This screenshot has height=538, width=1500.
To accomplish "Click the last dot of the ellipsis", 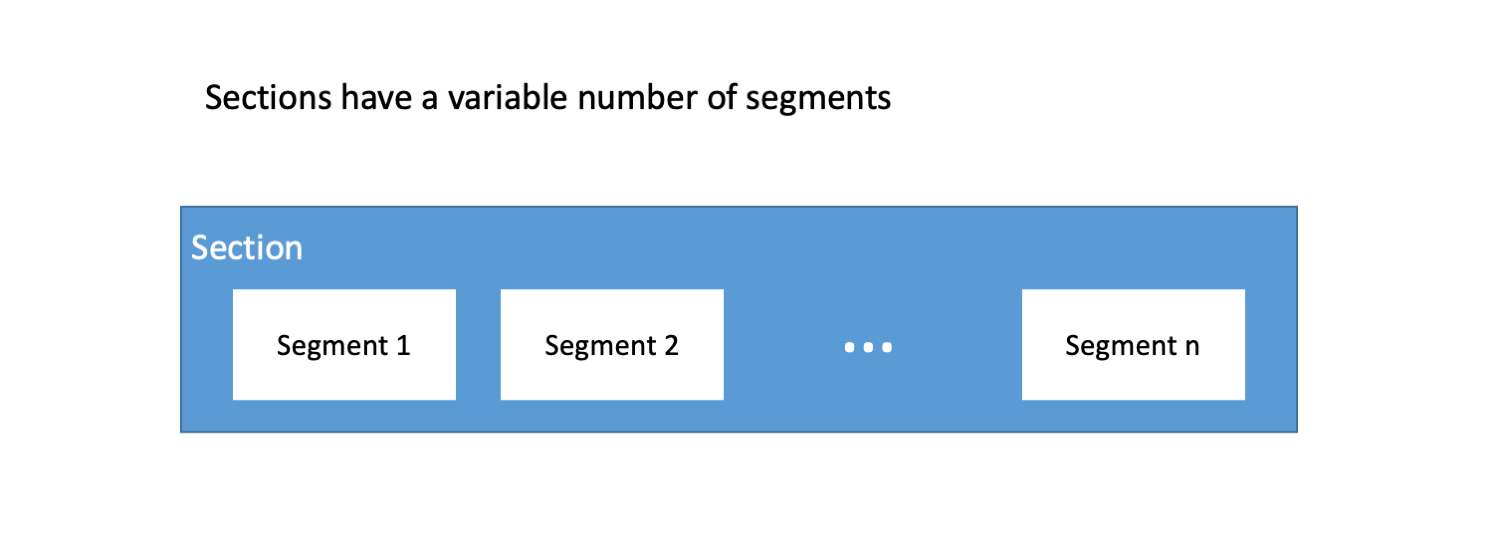I will 886,348.
